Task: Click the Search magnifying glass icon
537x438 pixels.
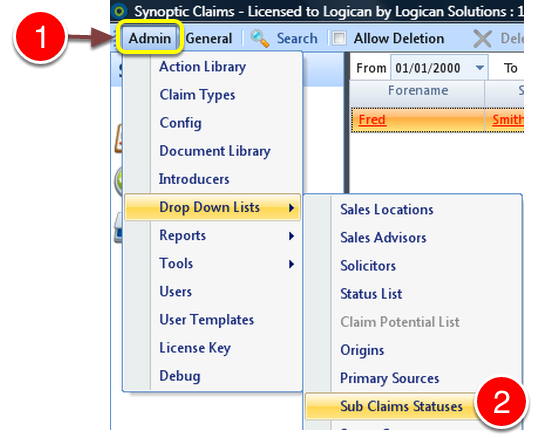Action: tap(260, 38)
